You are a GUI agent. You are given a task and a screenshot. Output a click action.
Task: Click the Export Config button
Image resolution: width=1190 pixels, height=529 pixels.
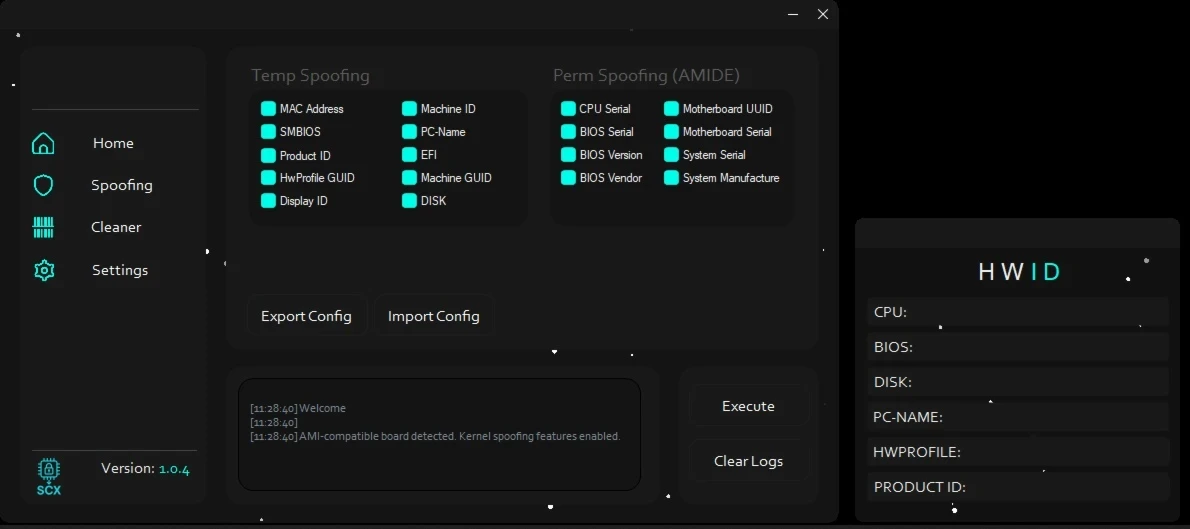[x=306, y=316]
